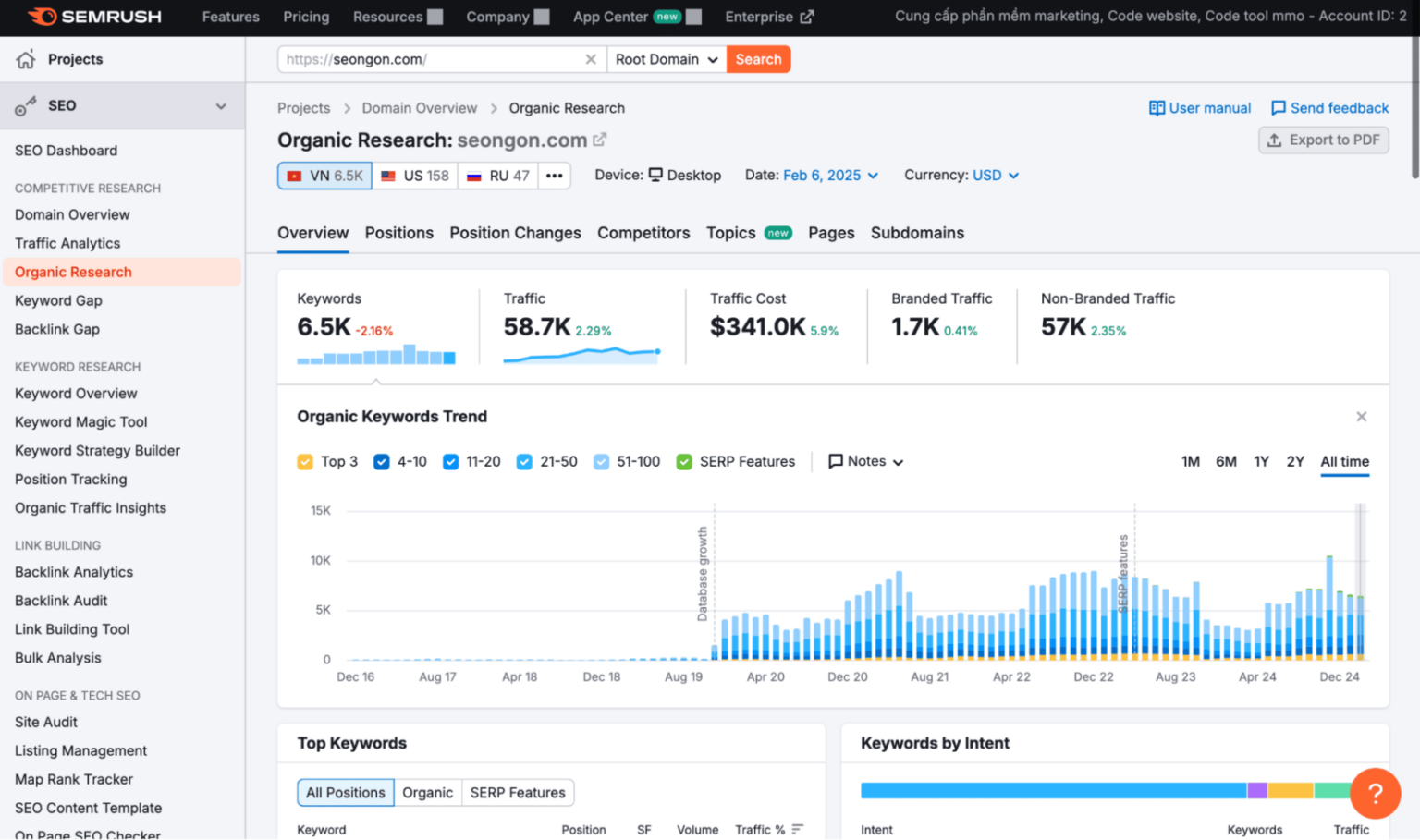Uncheck the SERP Features filter
This screenshot has height=840, width=1420.
pos(684,461)
